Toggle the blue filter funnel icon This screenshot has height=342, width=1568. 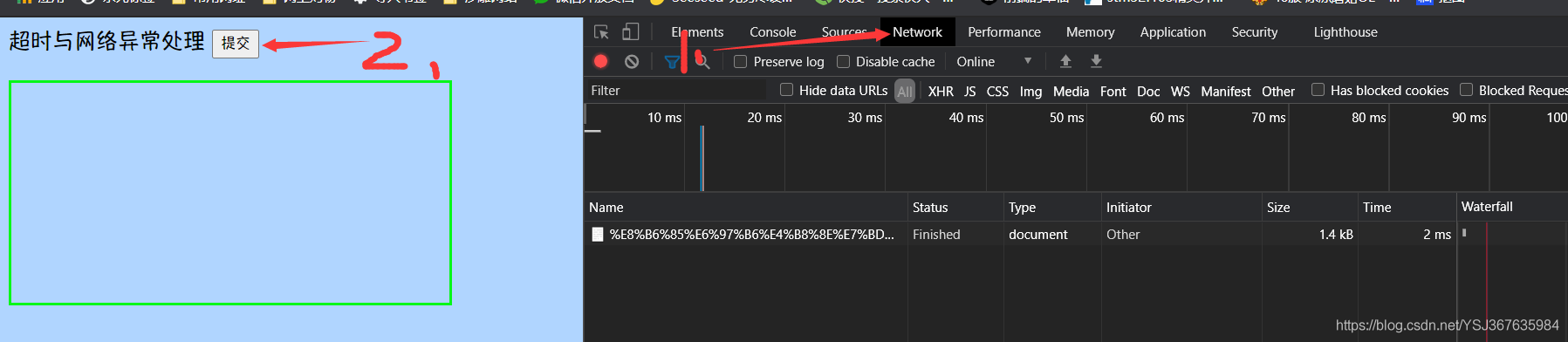point(672,62)
